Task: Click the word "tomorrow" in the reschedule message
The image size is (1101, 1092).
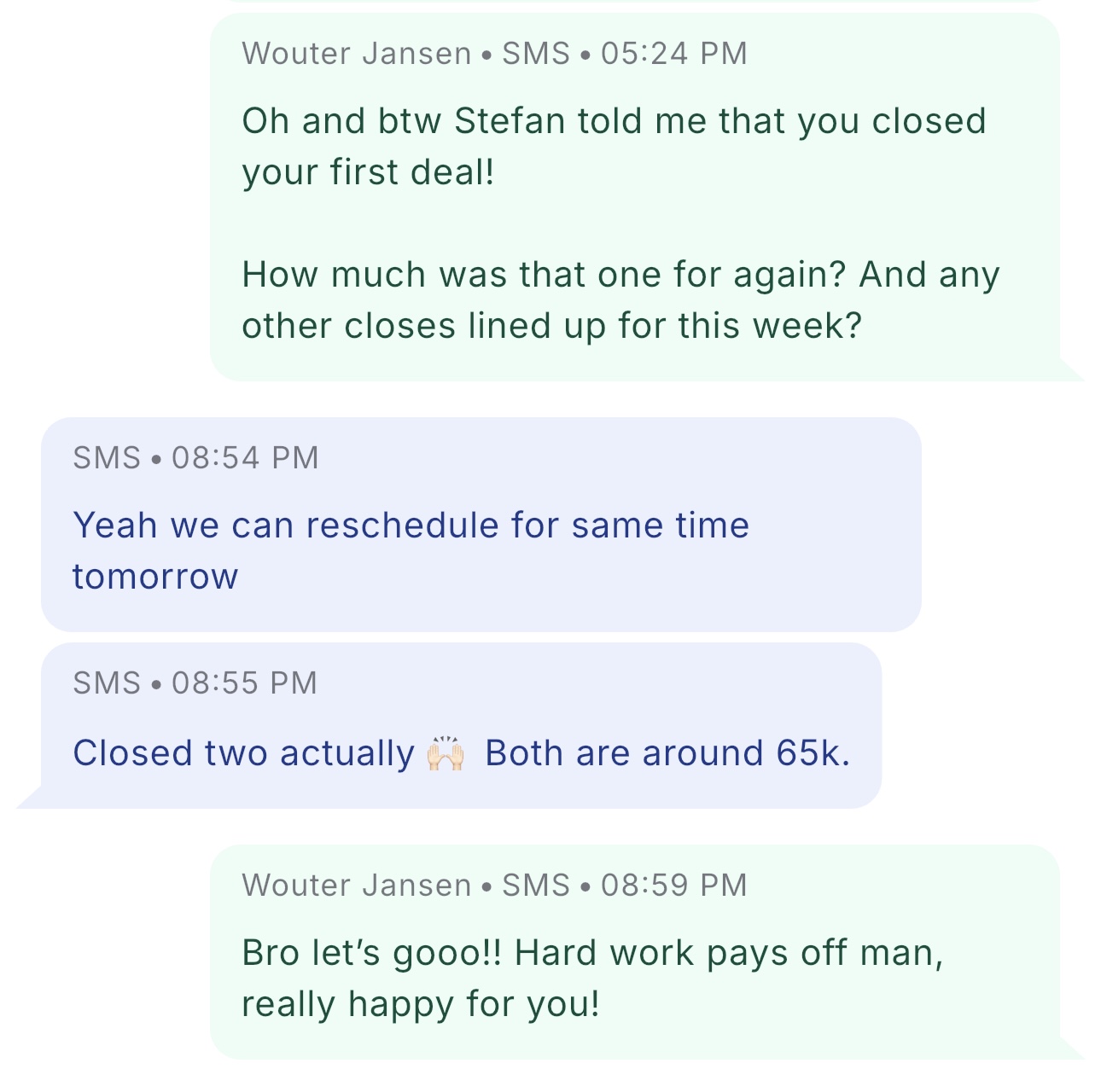Action: point(155,577)
